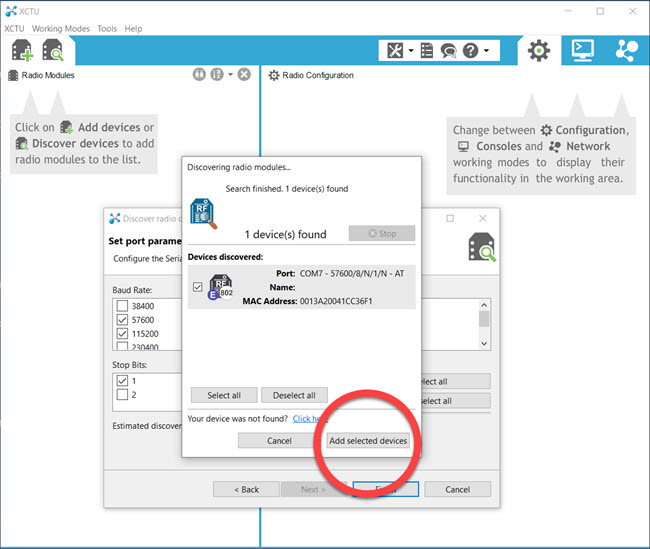Expand the tools wrench dropdown arrow
This screenshot has width=650, height=549.
point(410,50)
